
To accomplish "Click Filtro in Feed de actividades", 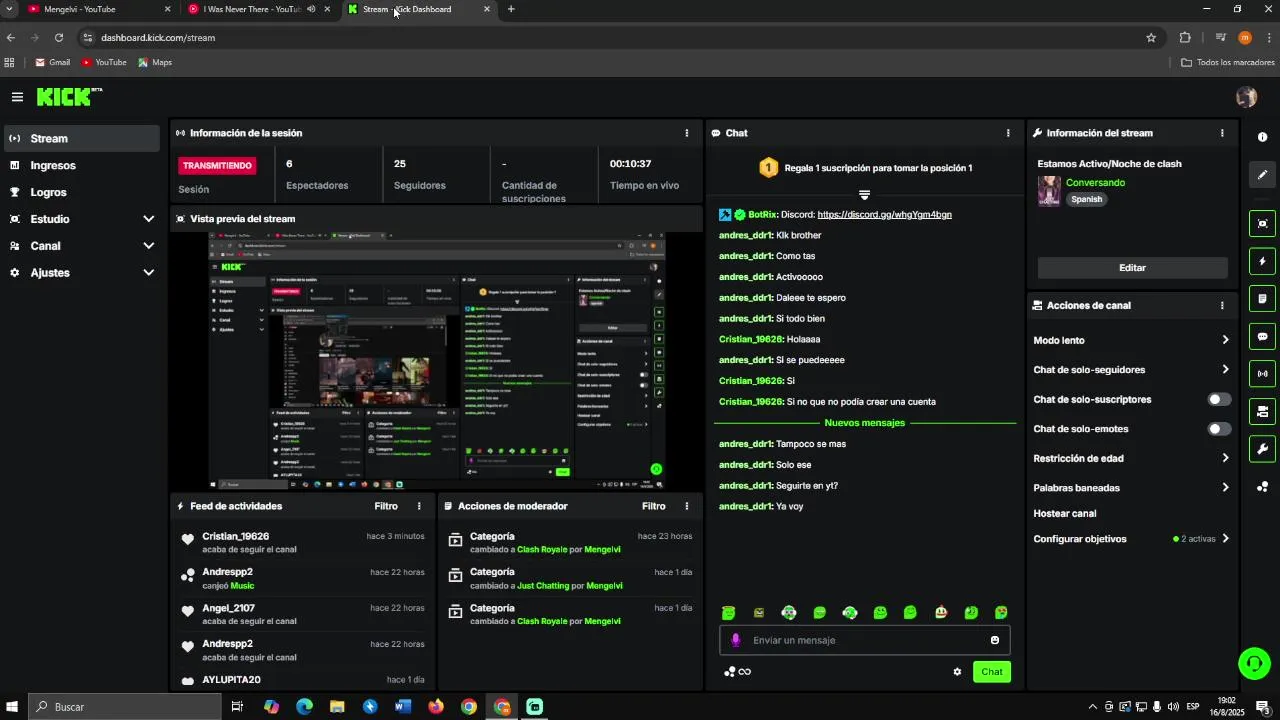I will 386,506.
